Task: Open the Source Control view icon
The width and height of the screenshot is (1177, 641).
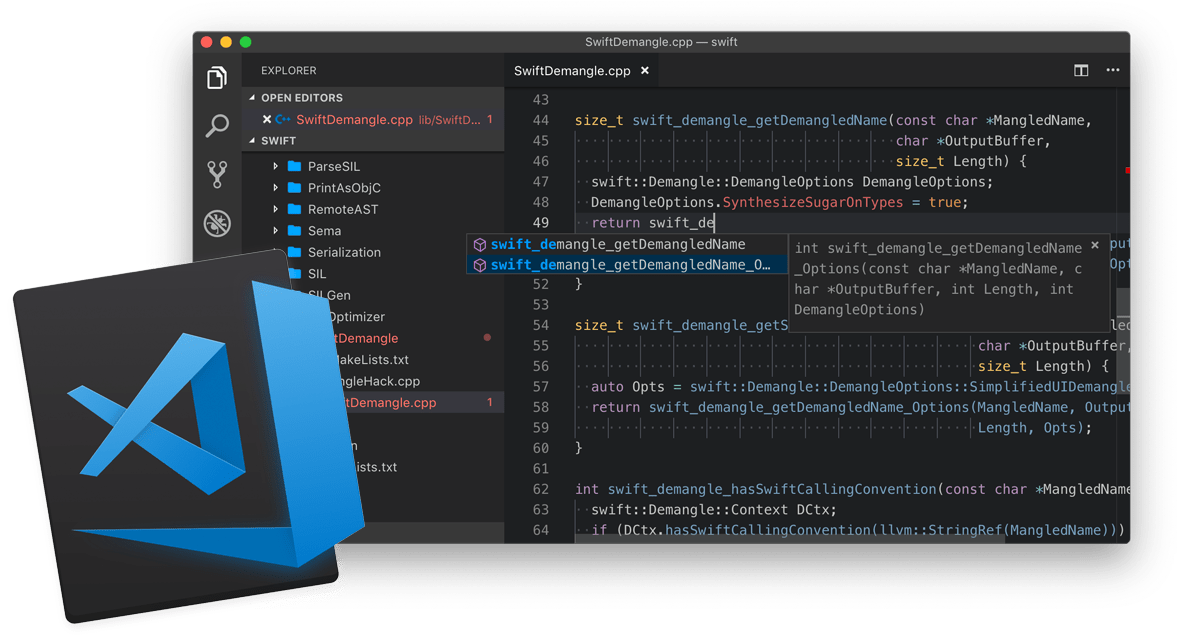Action: pos(217,174)
